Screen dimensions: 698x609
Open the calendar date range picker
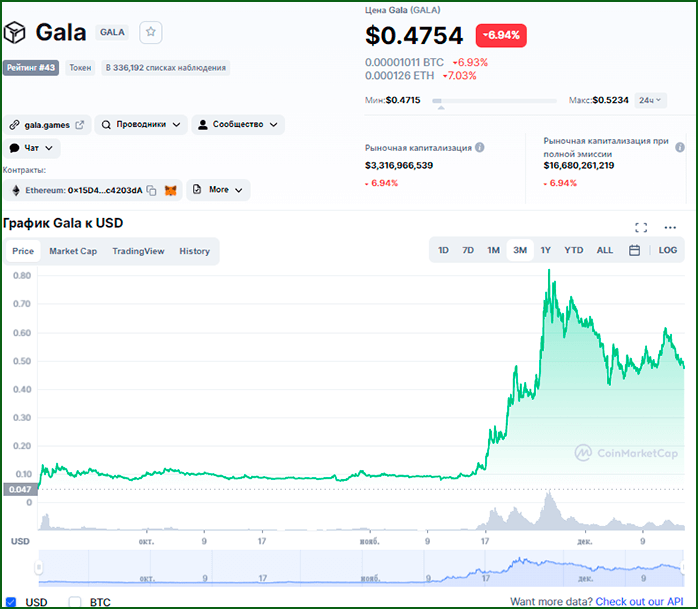(634, 250)
